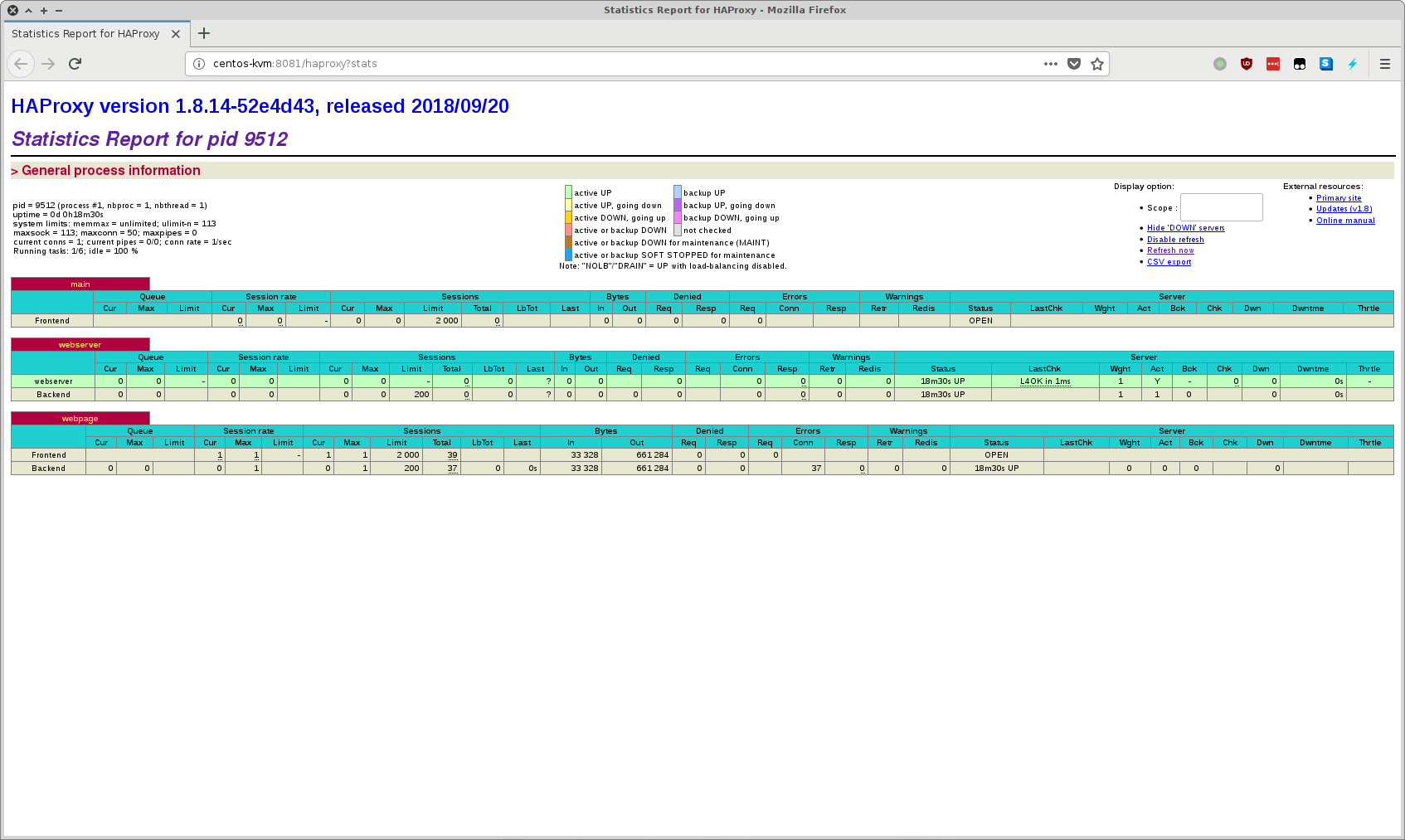Viewport: 1405px width, 840px height.
Task: Open the Online manual link
Action: 1345,221
